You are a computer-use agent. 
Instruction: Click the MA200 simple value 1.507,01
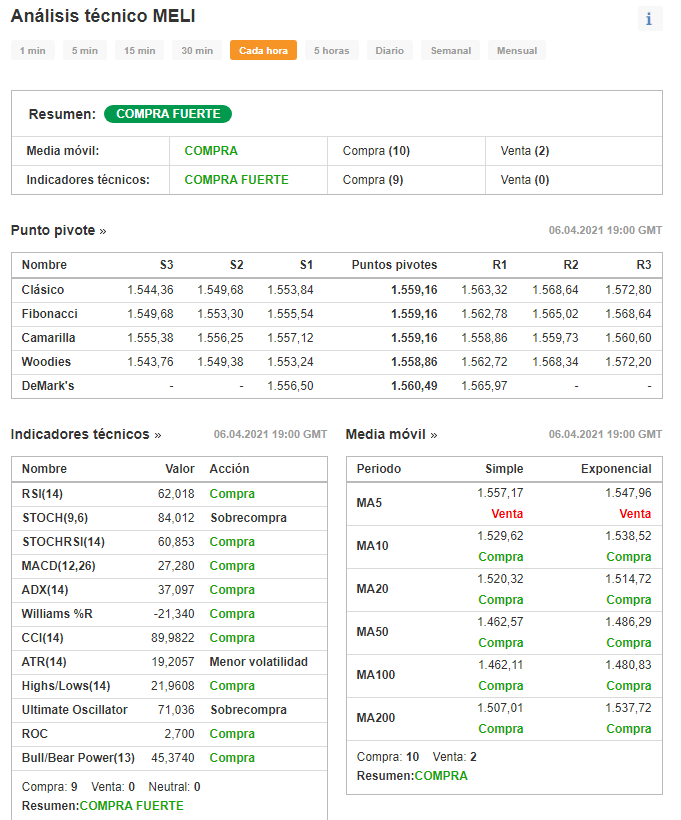coord(500,708)
